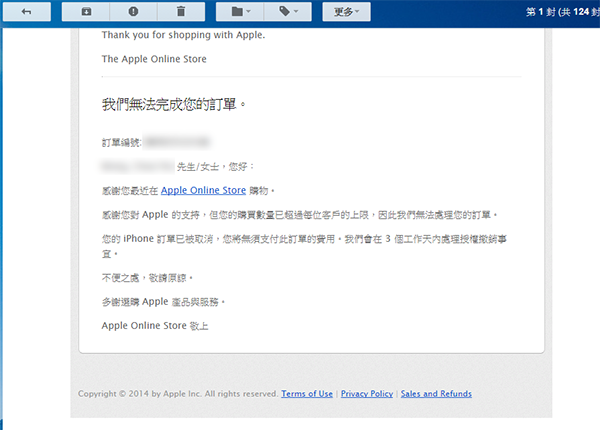The width and height of the screenshot is (600, 430).
Task: Click the heading 我們無法完成您的訂單
Action: coord(173,104)
